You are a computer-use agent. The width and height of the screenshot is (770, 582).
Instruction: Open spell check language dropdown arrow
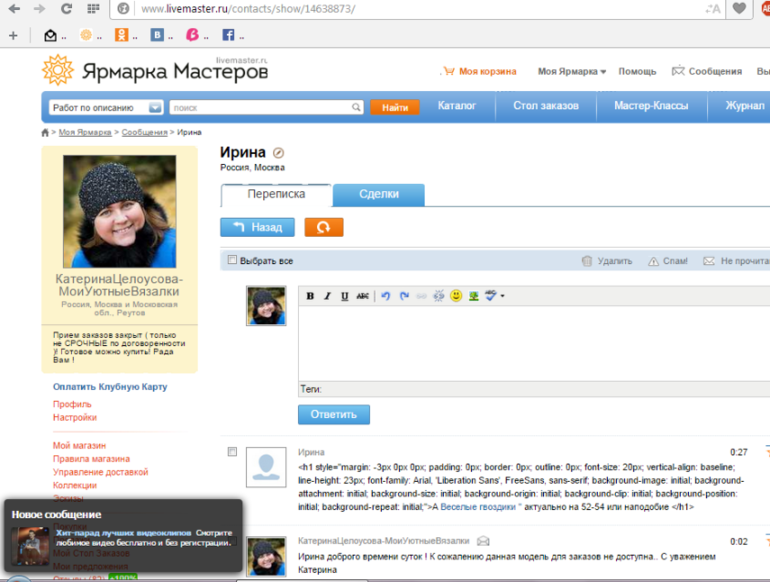click(502, 296)
